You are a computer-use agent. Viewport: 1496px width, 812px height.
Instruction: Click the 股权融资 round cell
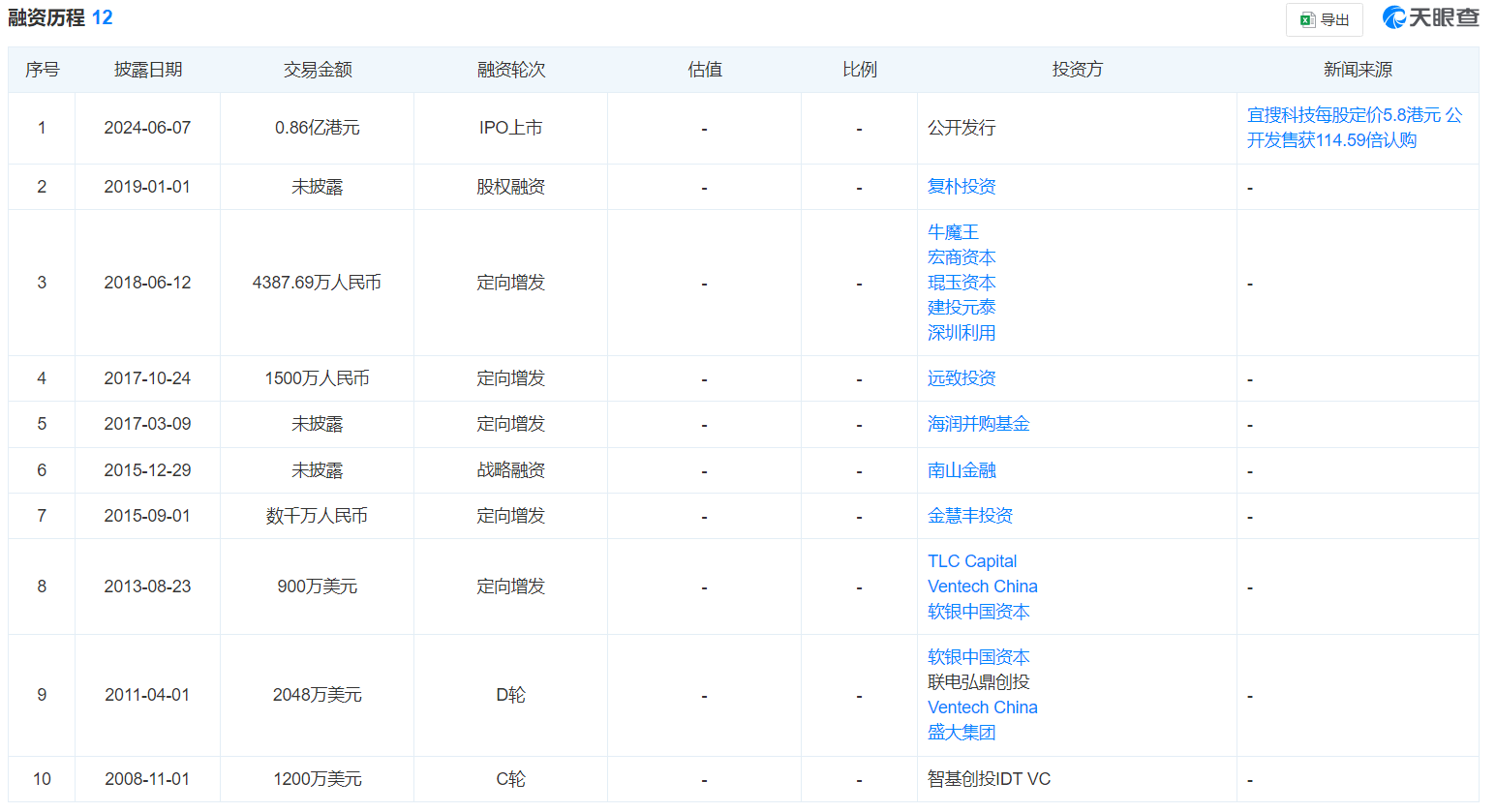coord(511,187)
